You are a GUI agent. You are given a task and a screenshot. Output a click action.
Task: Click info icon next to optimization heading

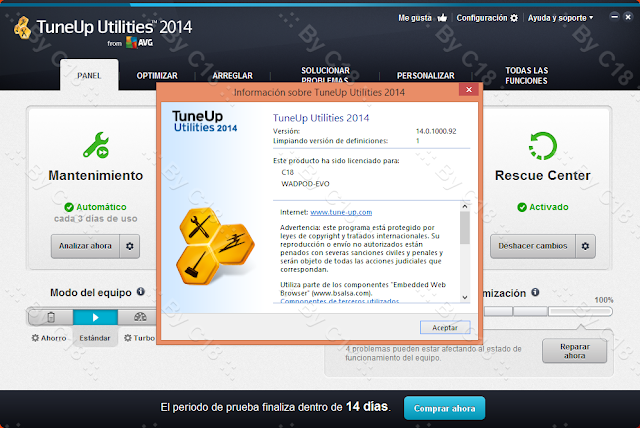click(x=535, y=292)
